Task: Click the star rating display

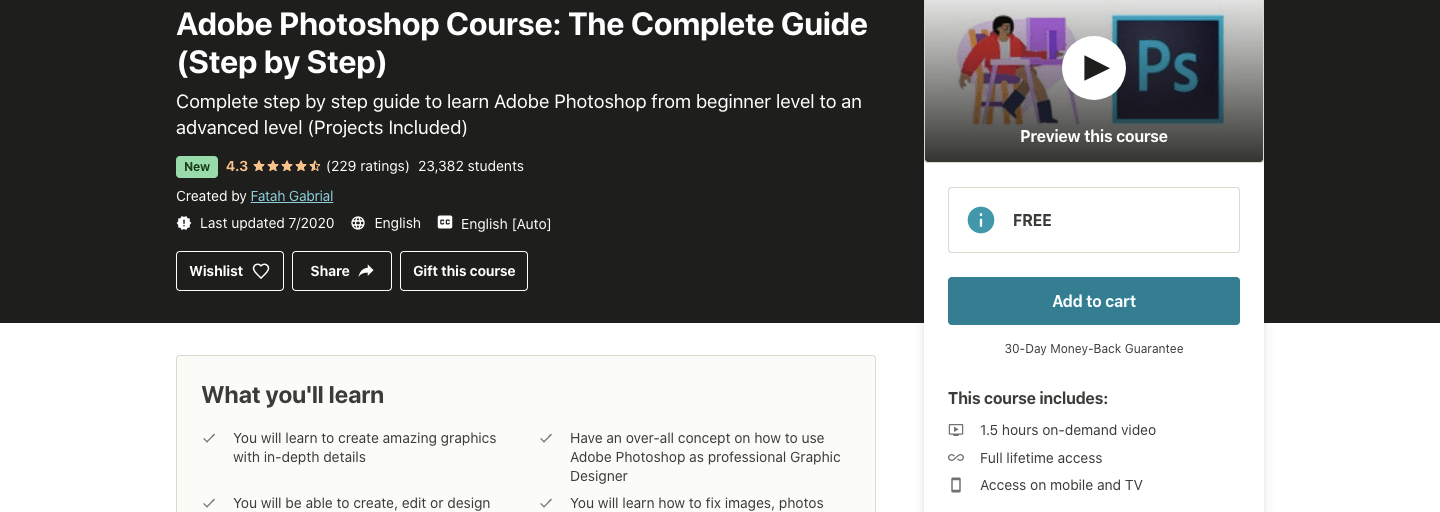Action: 286,166
